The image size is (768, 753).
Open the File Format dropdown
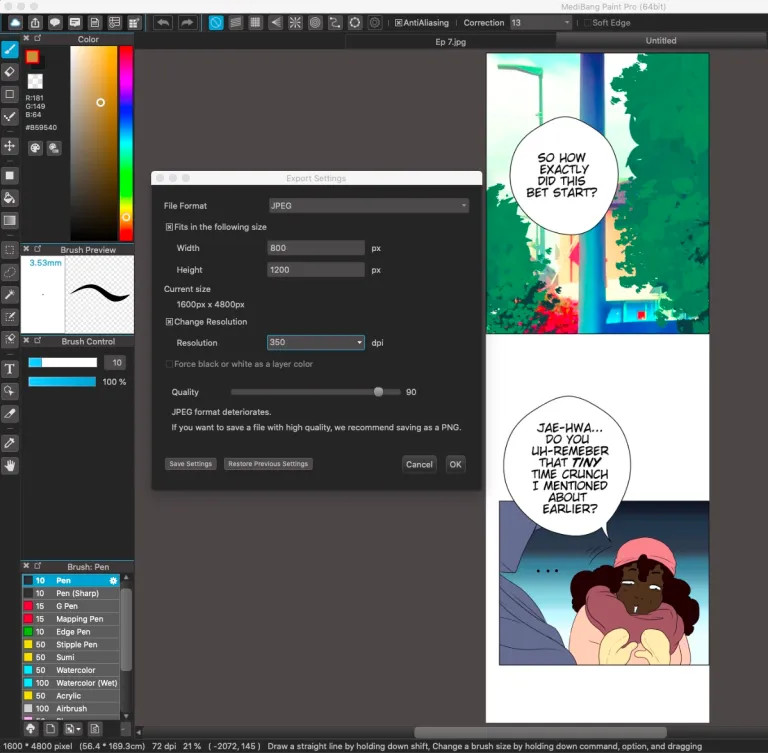click(x=368, y=206)
